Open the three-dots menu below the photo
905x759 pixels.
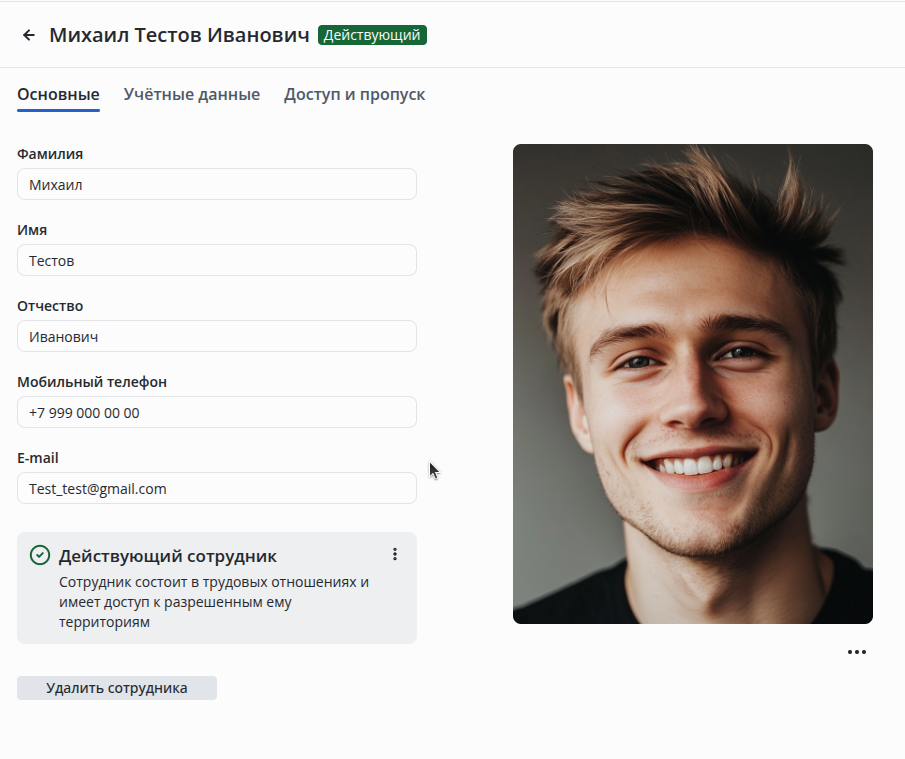(x=856, y=652)
